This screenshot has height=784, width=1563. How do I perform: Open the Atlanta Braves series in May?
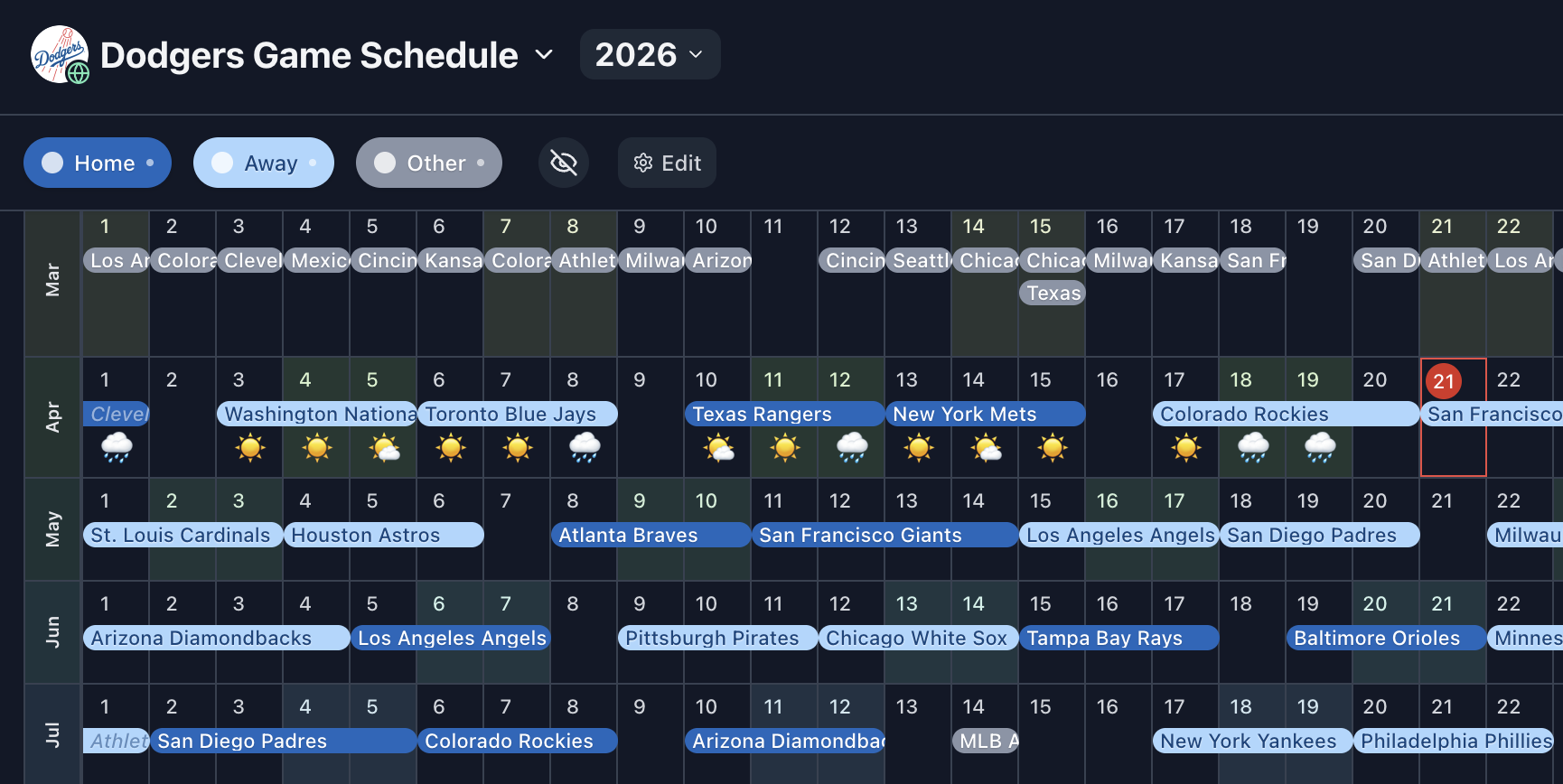coord(651,535)
